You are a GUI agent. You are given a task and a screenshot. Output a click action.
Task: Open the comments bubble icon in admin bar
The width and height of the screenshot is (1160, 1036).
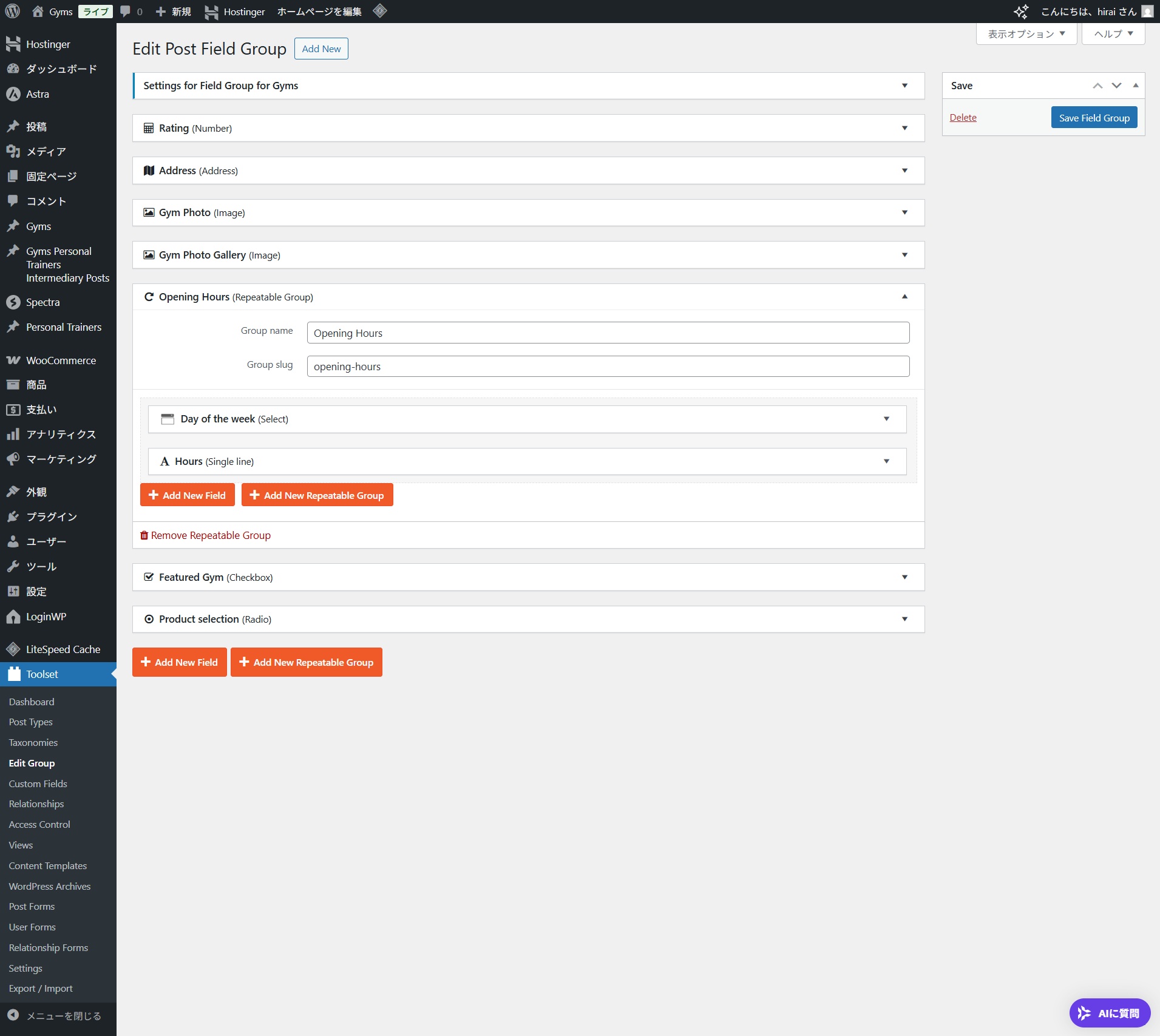(125, 12)
